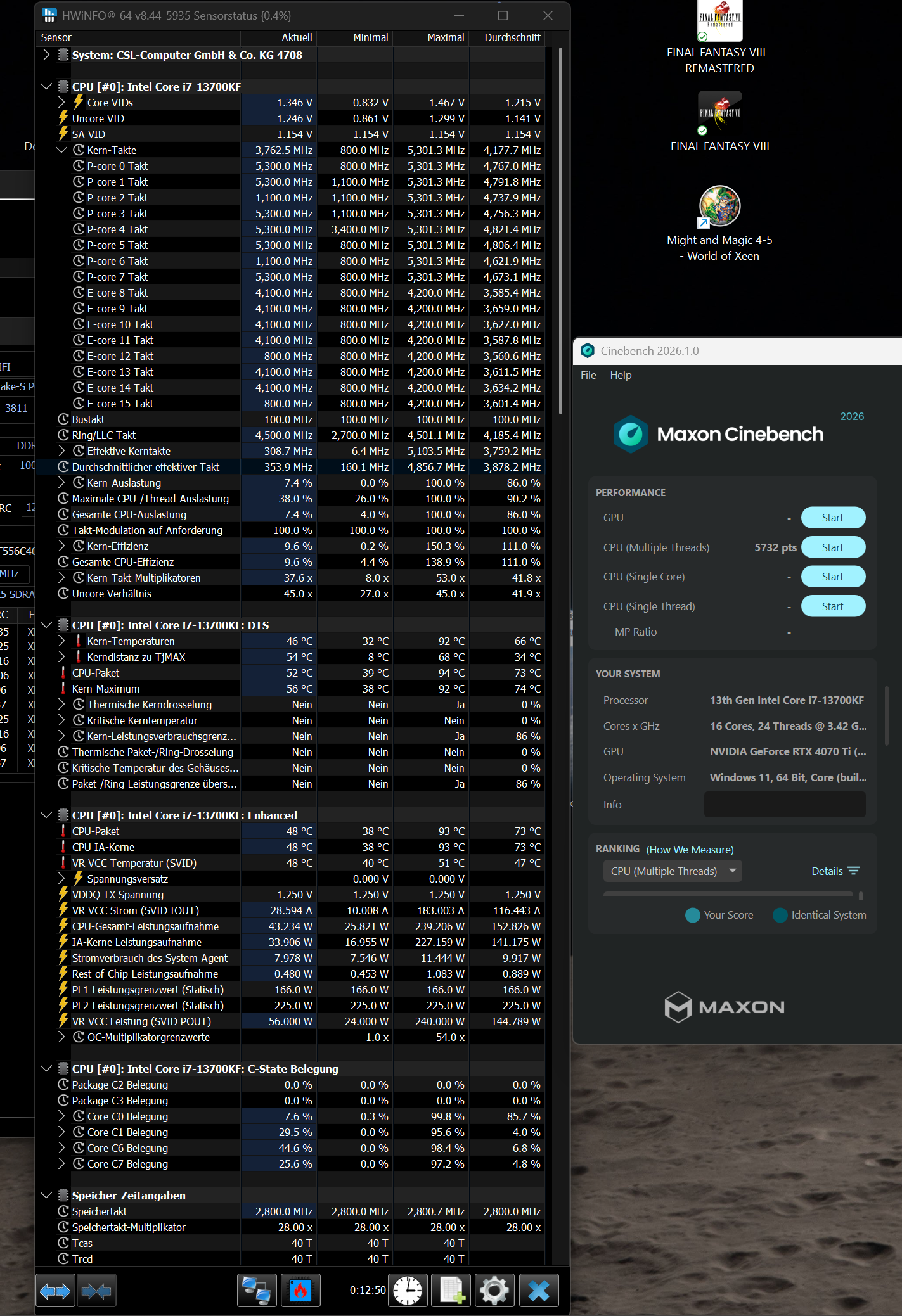Open the File menu in Cinebench
The image size is (902, 1316).
588,375
